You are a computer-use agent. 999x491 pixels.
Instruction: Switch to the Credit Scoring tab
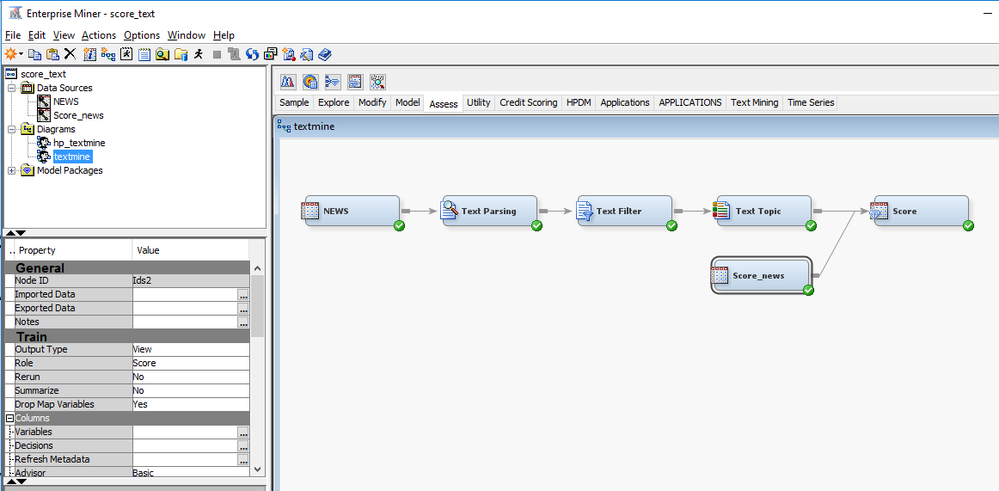(528, 103)
